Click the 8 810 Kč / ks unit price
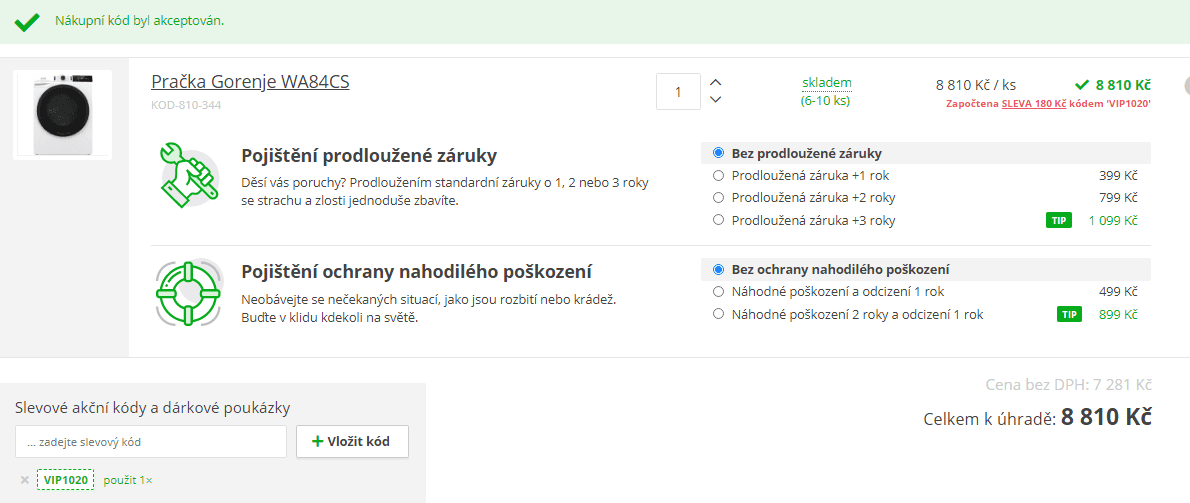The width and height of the screenshot is (1190, 503). coord(976,84)
